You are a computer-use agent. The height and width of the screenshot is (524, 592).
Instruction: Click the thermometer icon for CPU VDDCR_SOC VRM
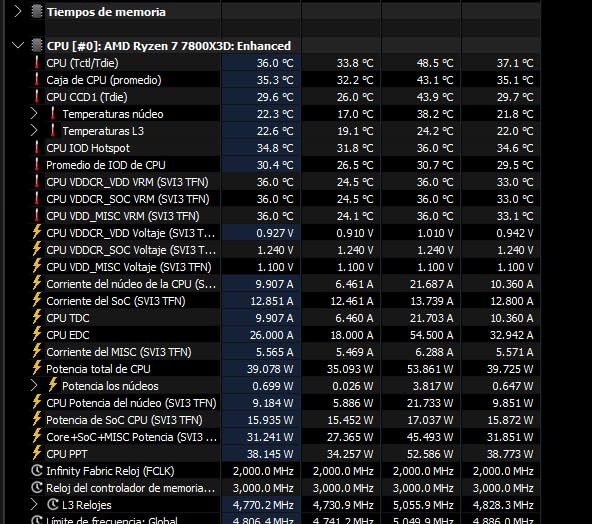37,199
